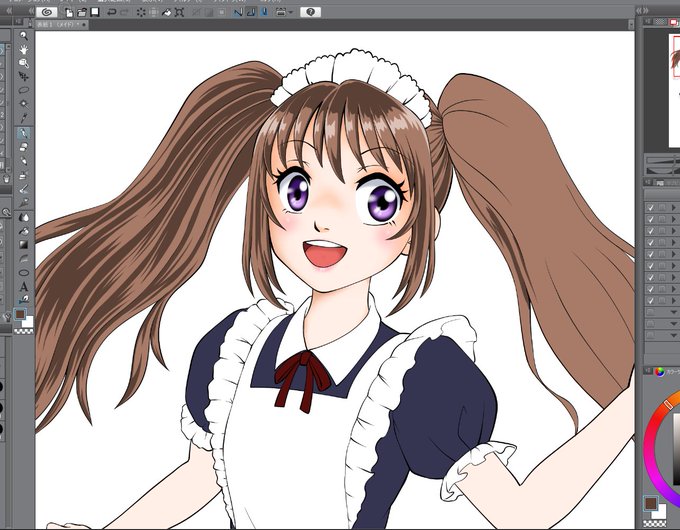Select the Zoom magnifier tool
Viewport: 680px width, 530px height.
[23, 36]
